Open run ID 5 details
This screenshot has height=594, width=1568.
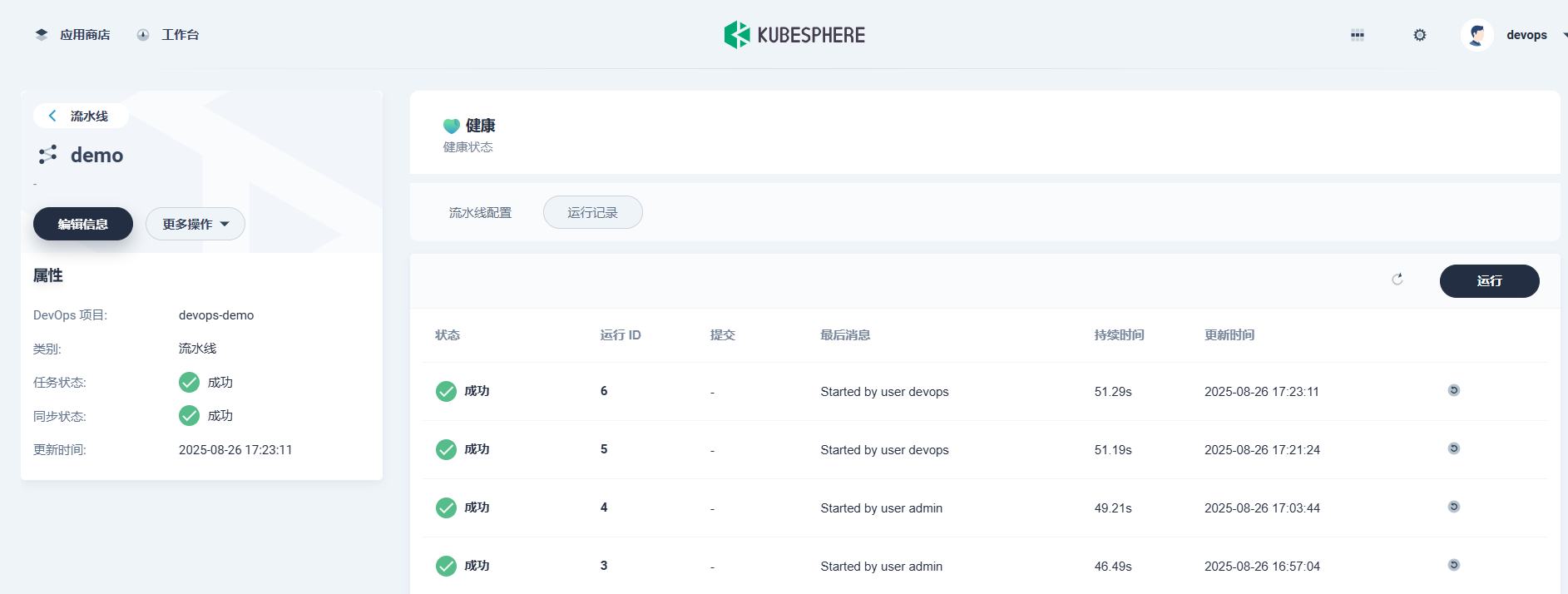pos(604,449)
